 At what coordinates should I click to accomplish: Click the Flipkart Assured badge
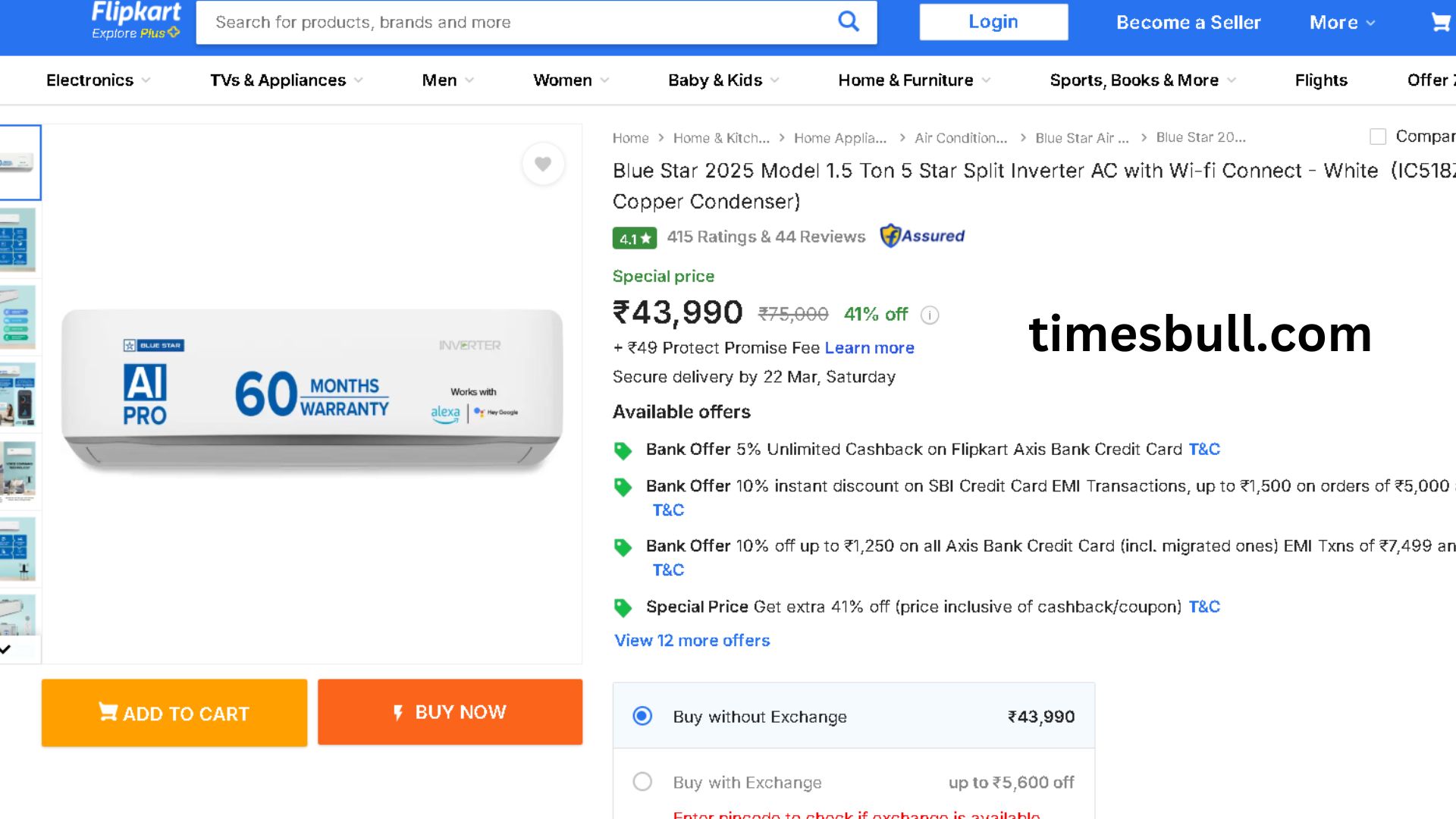click(922, 236)
